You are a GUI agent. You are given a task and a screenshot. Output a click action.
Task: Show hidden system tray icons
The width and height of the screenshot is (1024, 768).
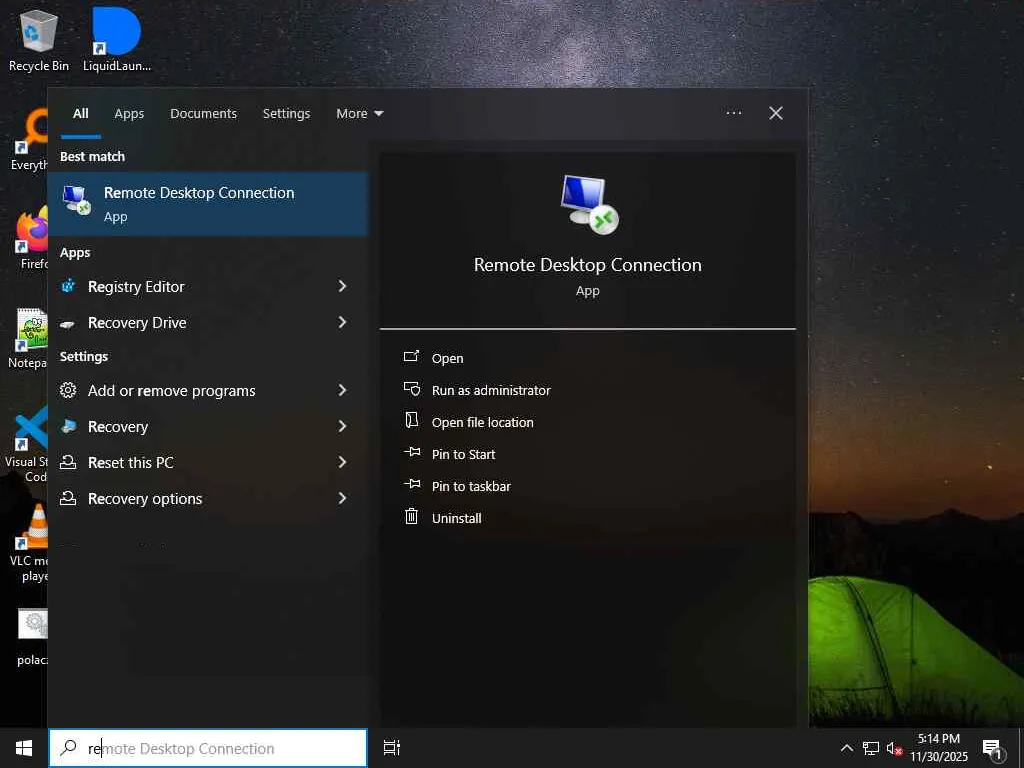click(x=846, y=748)
